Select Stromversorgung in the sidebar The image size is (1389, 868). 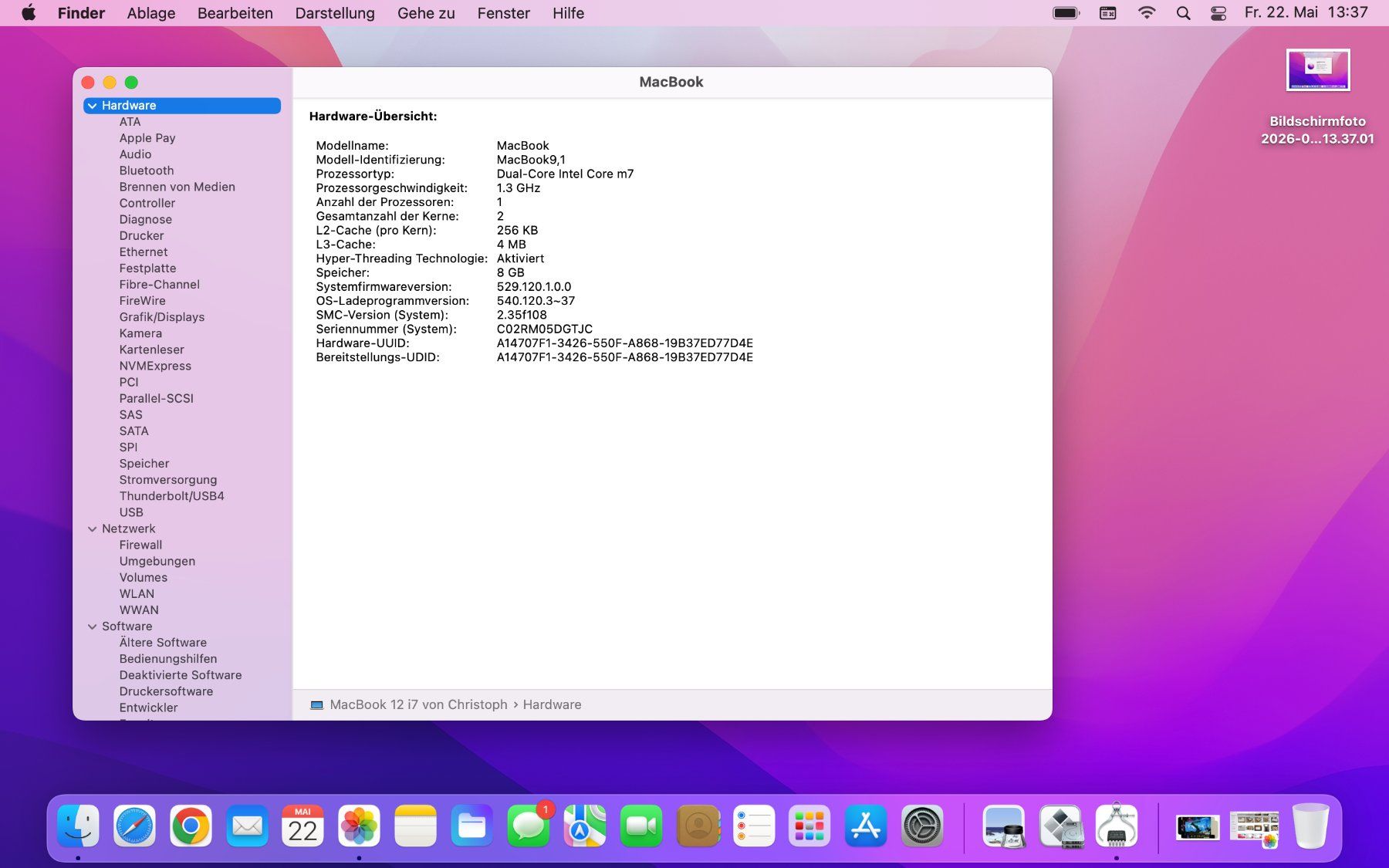pyautogui.click(x=168, y=480)
